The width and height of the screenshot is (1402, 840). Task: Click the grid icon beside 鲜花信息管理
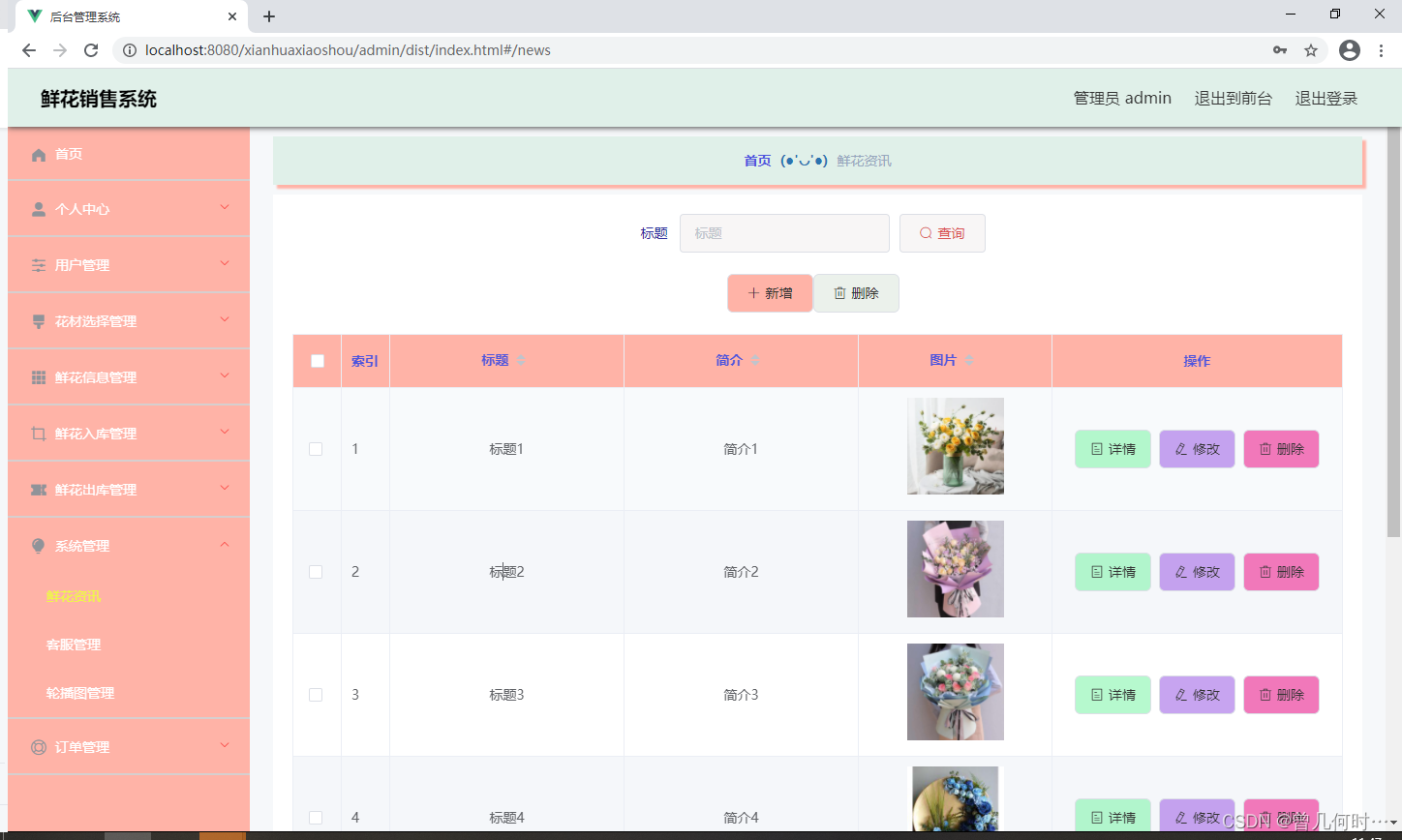(x=39, y=377)
